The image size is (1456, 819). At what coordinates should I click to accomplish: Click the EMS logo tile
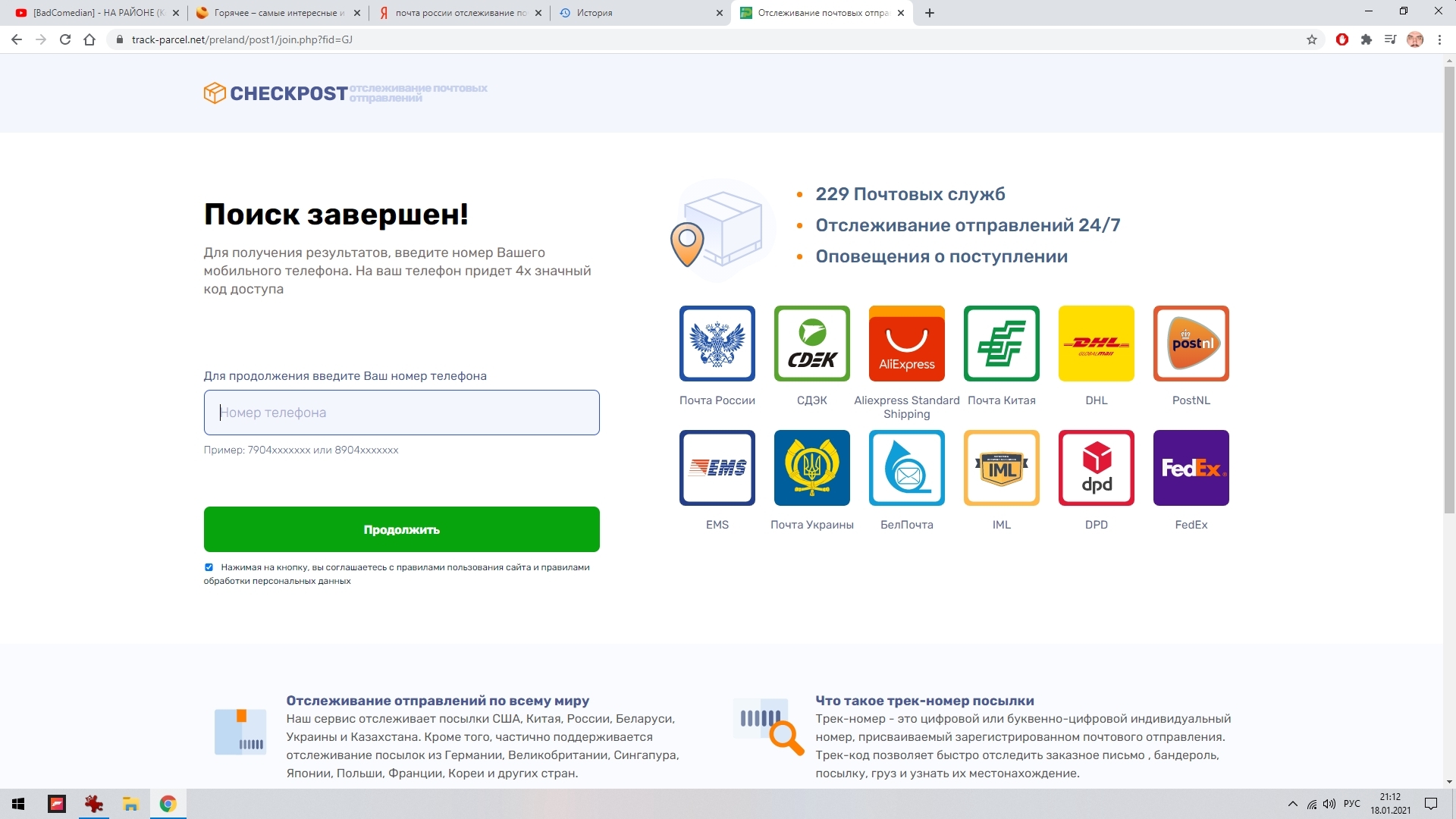pos(717,468)
